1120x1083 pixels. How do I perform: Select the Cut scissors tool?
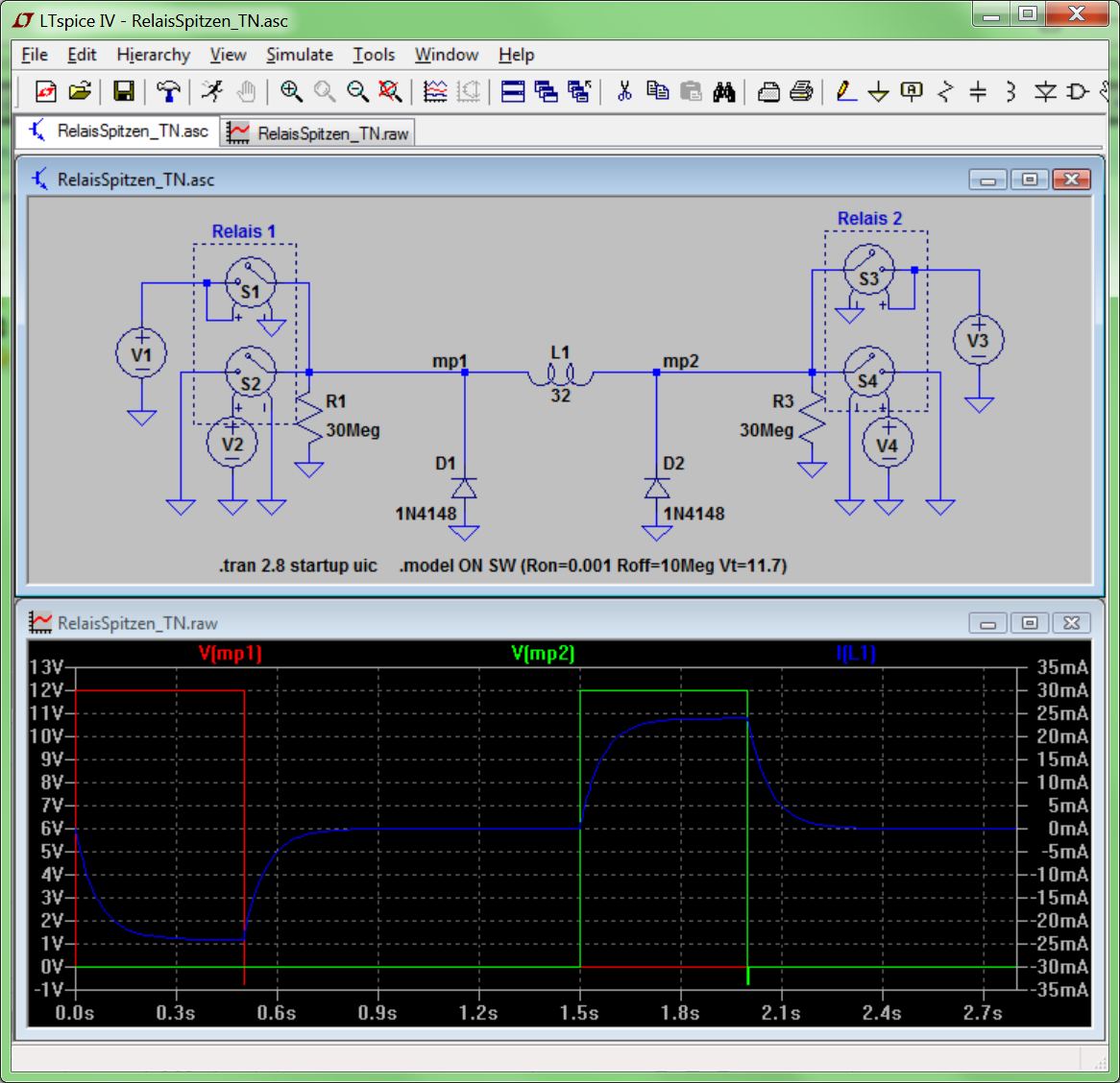coord(624,91)
